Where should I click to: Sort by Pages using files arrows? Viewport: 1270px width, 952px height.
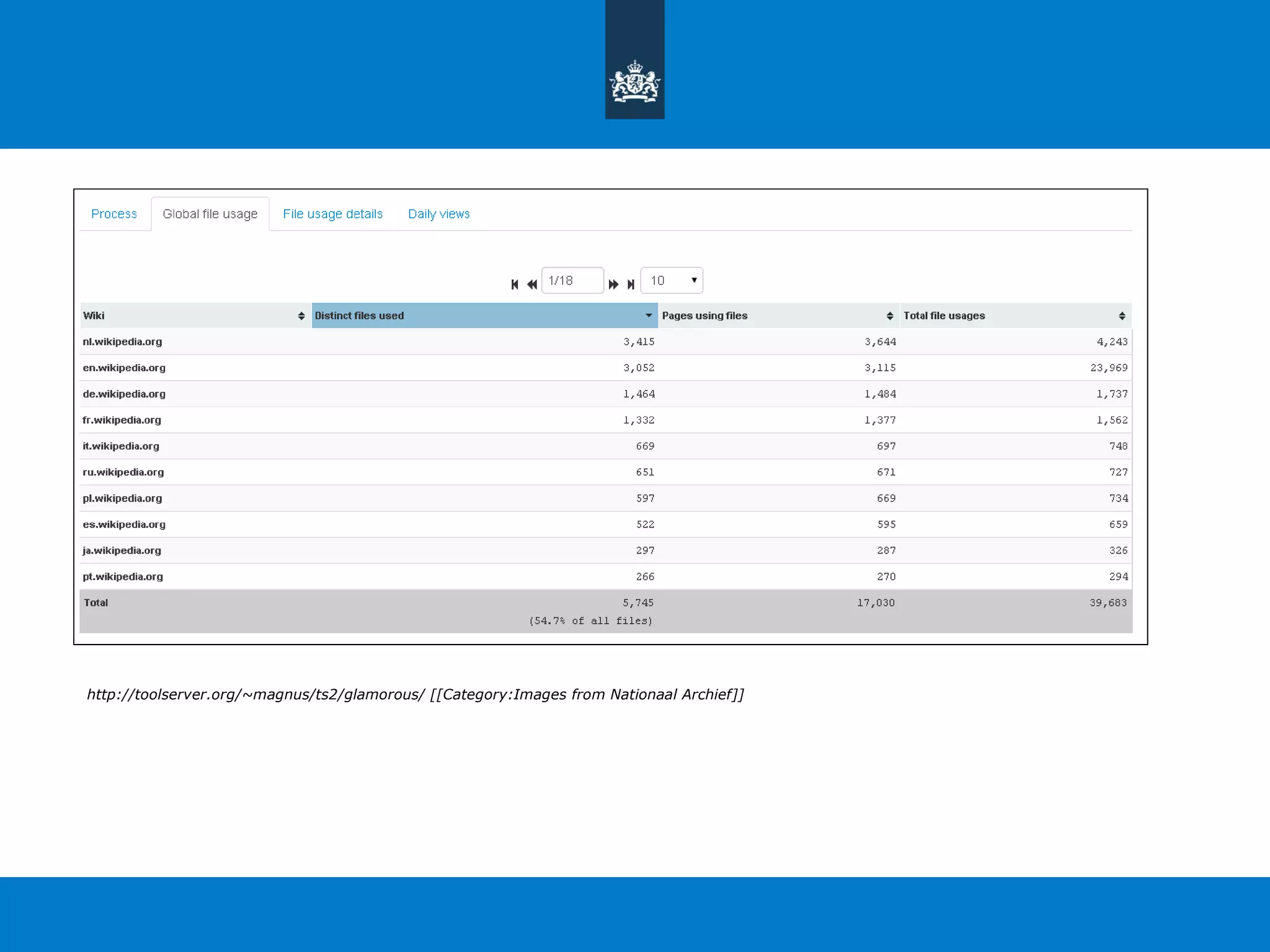click(890, 316)
